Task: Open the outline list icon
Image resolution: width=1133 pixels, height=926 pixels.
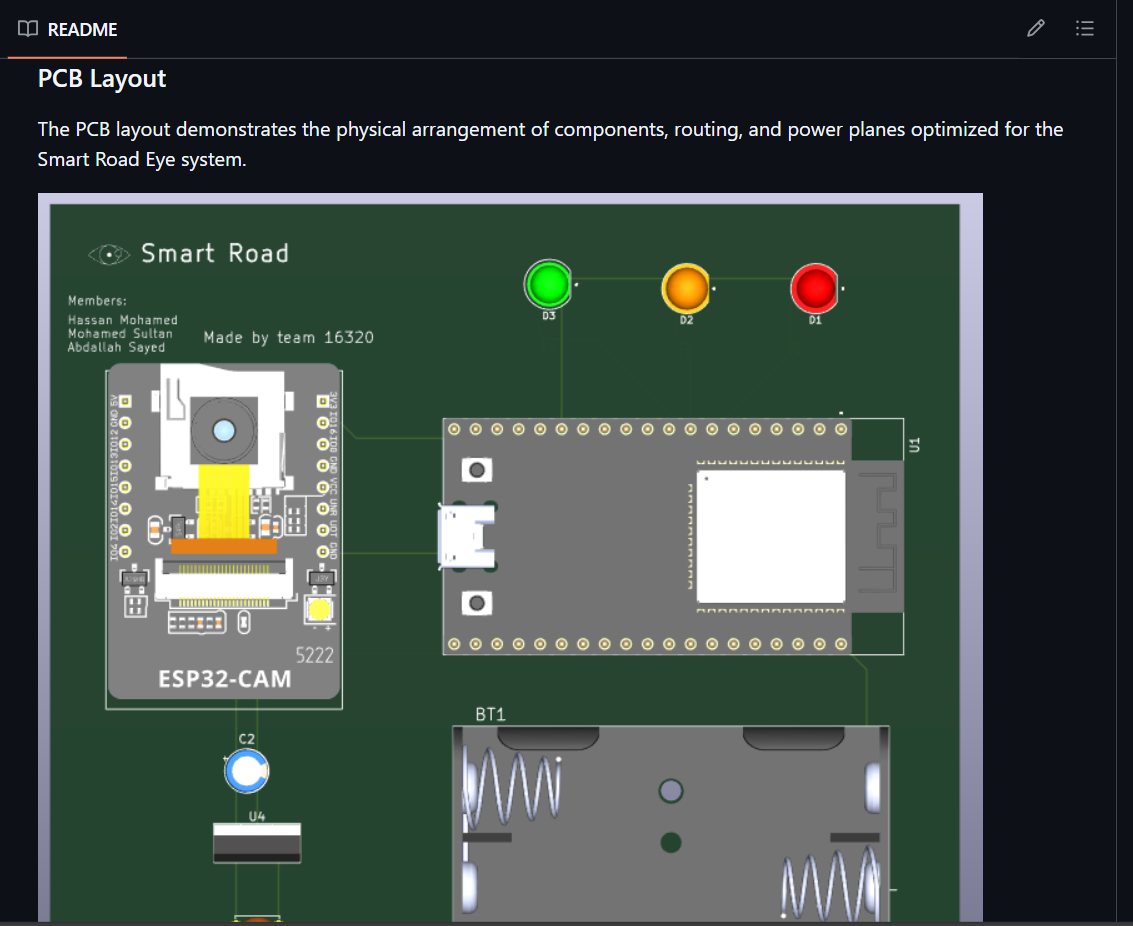Action: click(1084, 29)
